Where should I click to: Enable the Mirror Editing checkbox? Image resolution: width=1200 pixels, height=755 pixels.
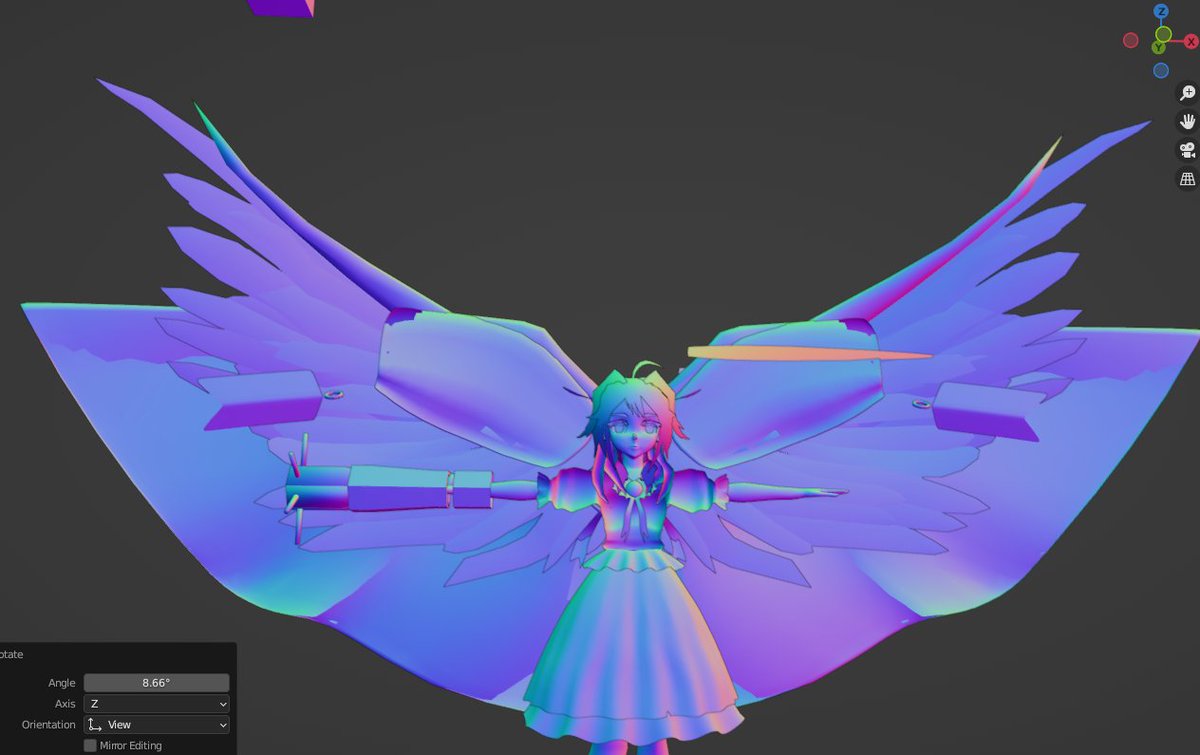pos(90,746)
